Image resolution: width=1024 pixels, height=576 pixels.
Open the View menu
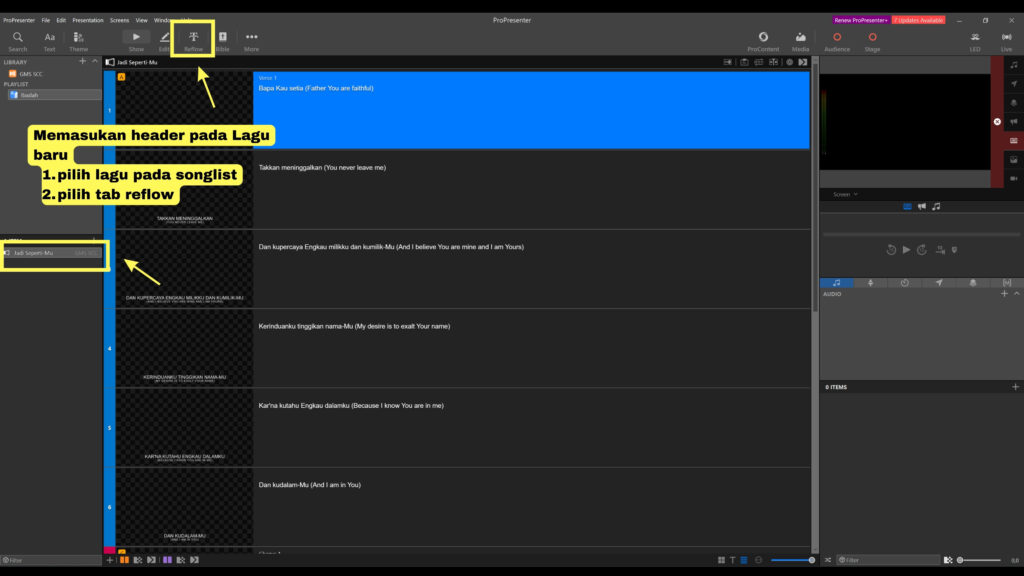pos(141,20)
